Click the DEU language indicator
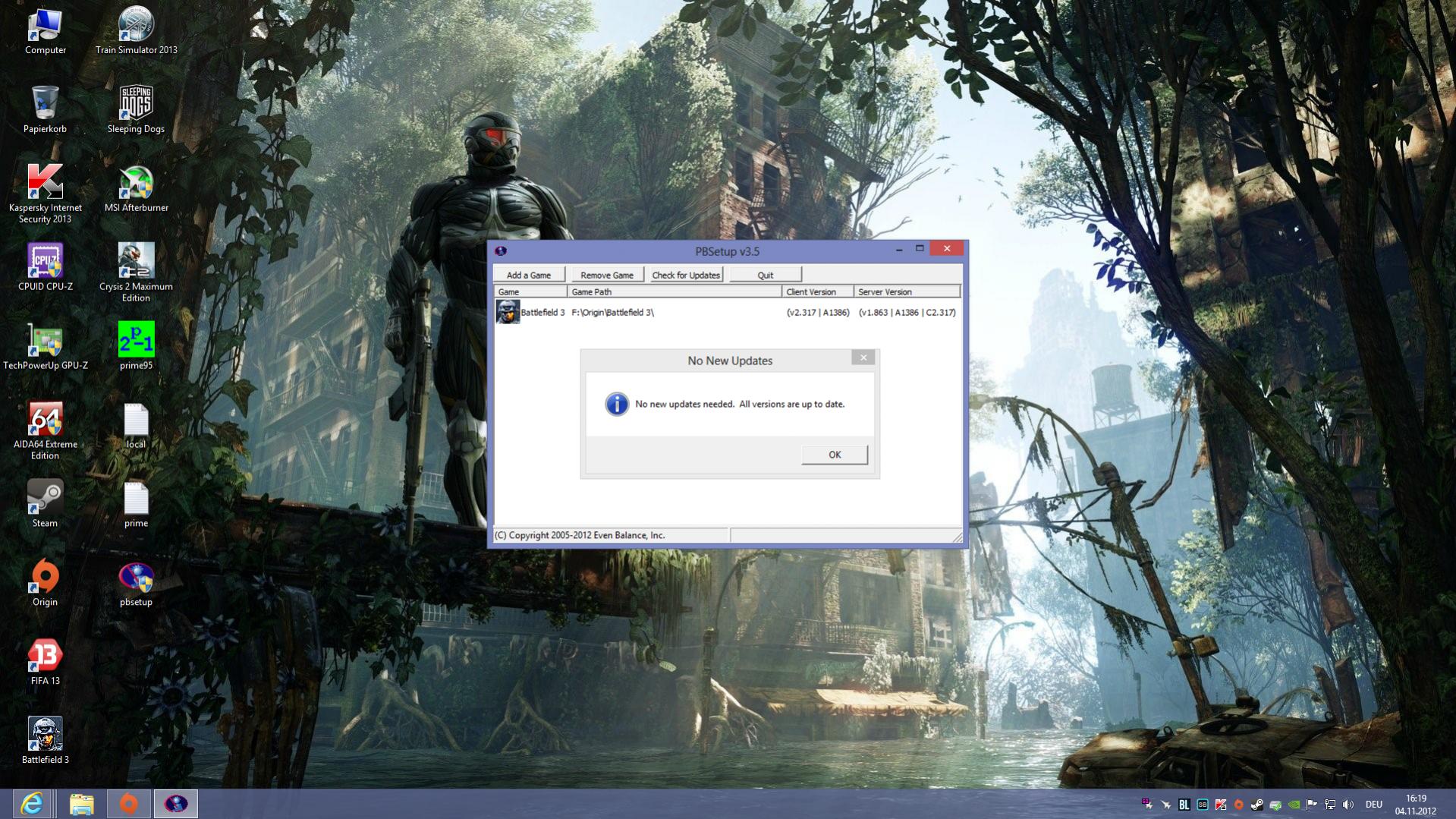 (x=1374, y=805)
